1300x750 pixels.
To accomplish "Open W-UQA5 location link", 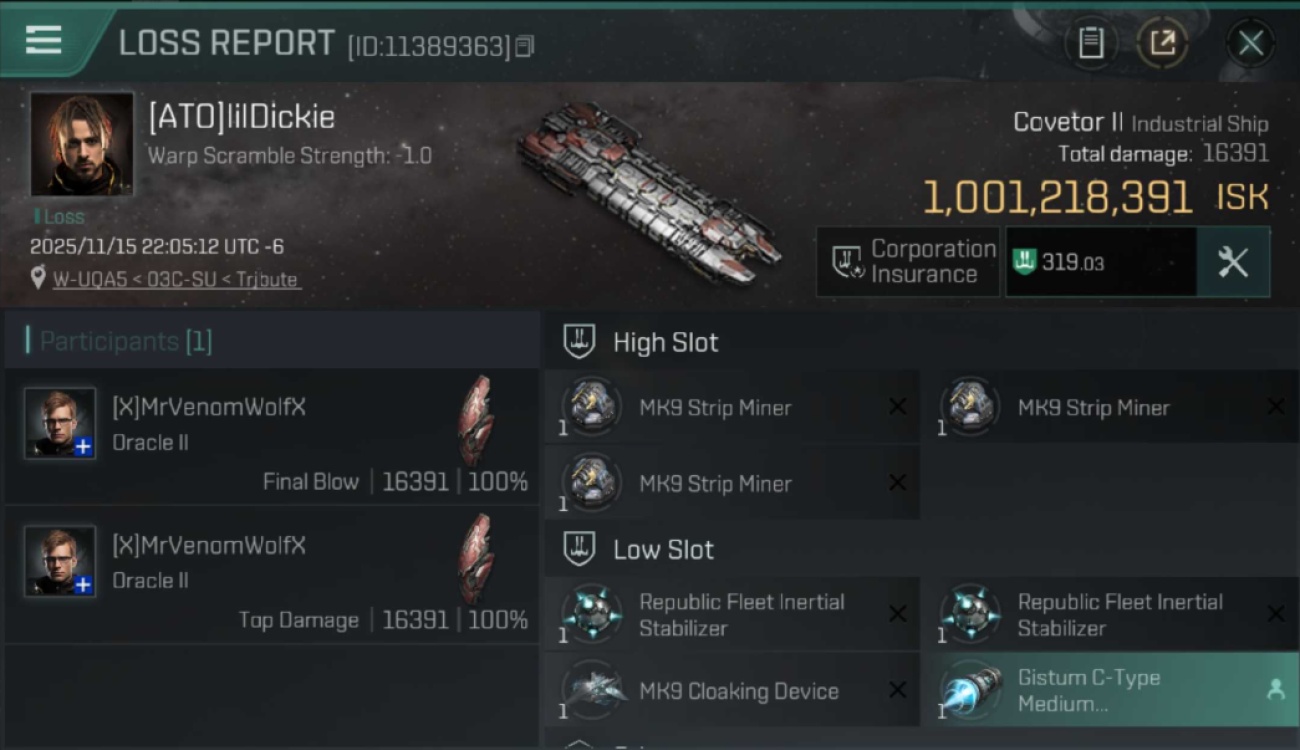I will pos(175,280).
